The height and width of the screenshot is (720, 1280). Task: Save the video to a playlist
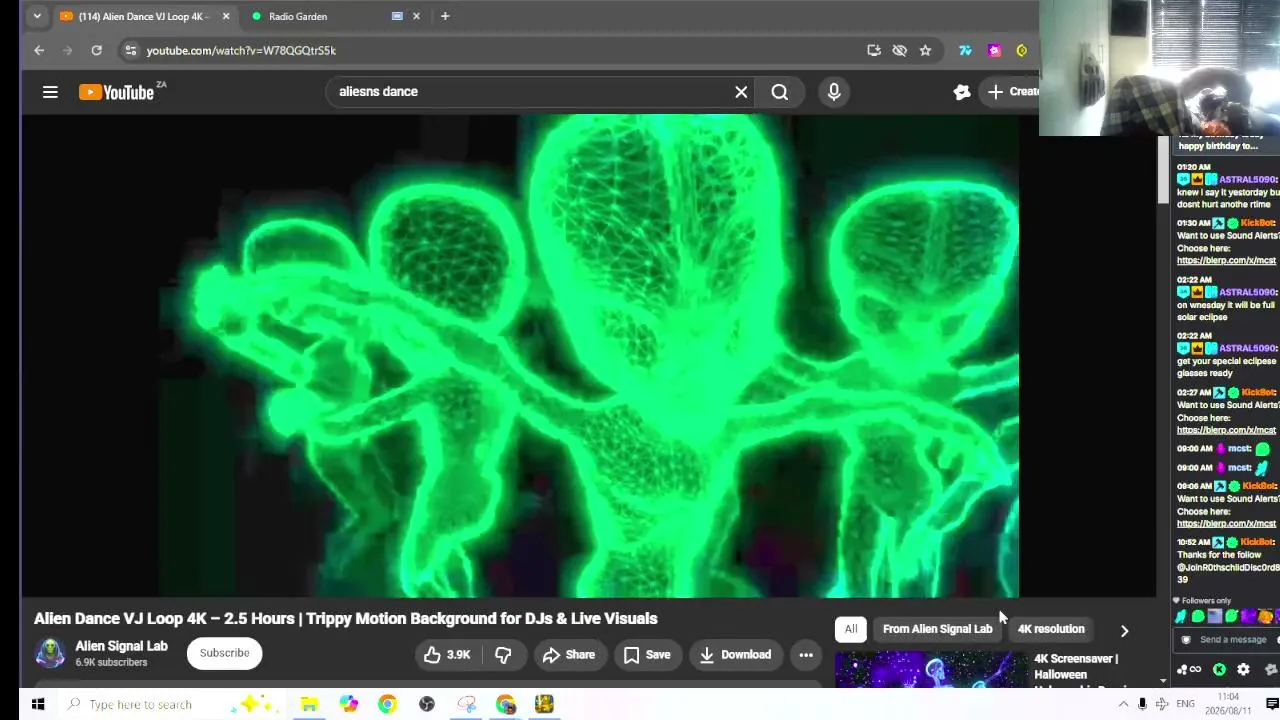pos(647,655)
